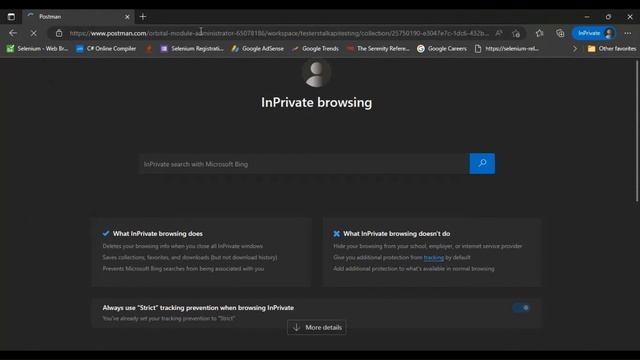The height and width of the screenshot is (360, 640).
Task: Open the Collections icon
Action: coord(560,33)
